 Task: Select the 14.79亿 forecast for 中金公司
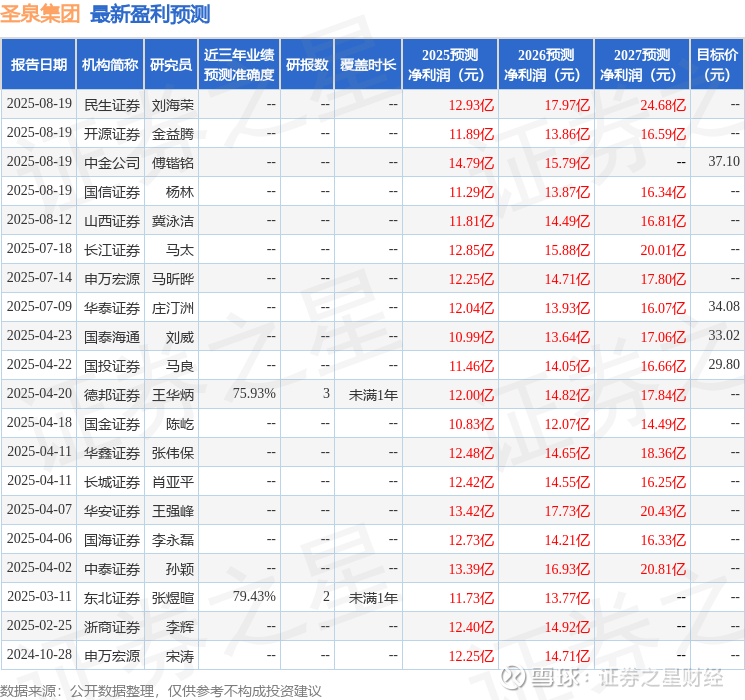471,163
